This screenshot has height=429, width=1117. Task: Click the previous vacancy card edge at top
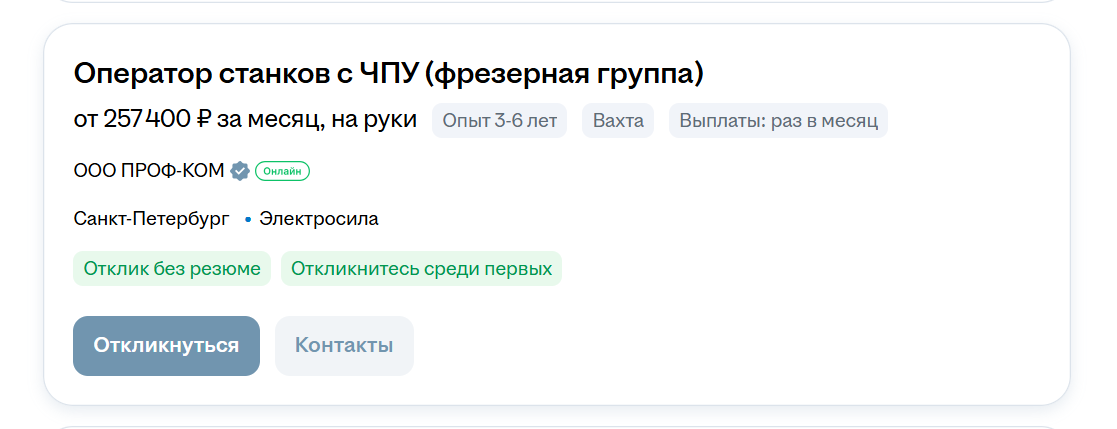click(558, 1)
